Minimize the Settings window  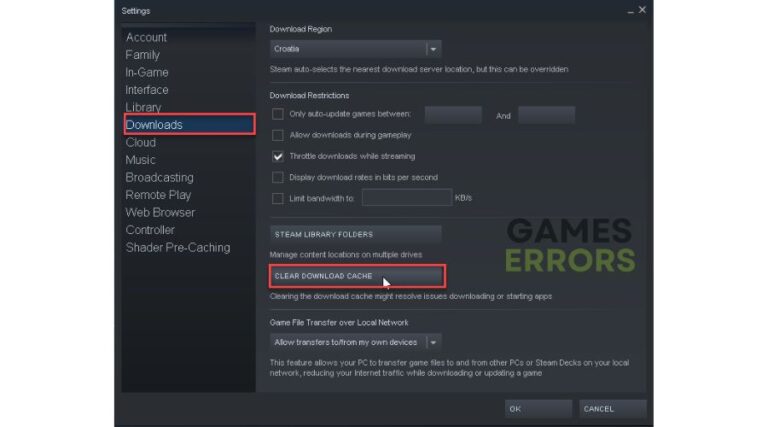[630, 11]
